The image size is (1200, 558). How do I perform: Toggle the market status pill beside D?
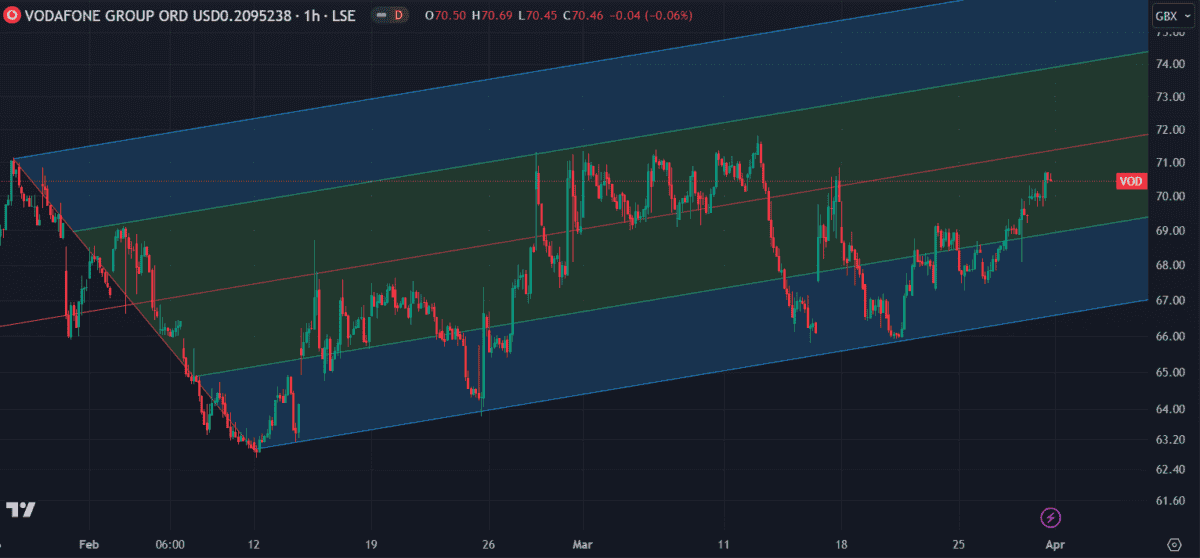pos(381,15)
